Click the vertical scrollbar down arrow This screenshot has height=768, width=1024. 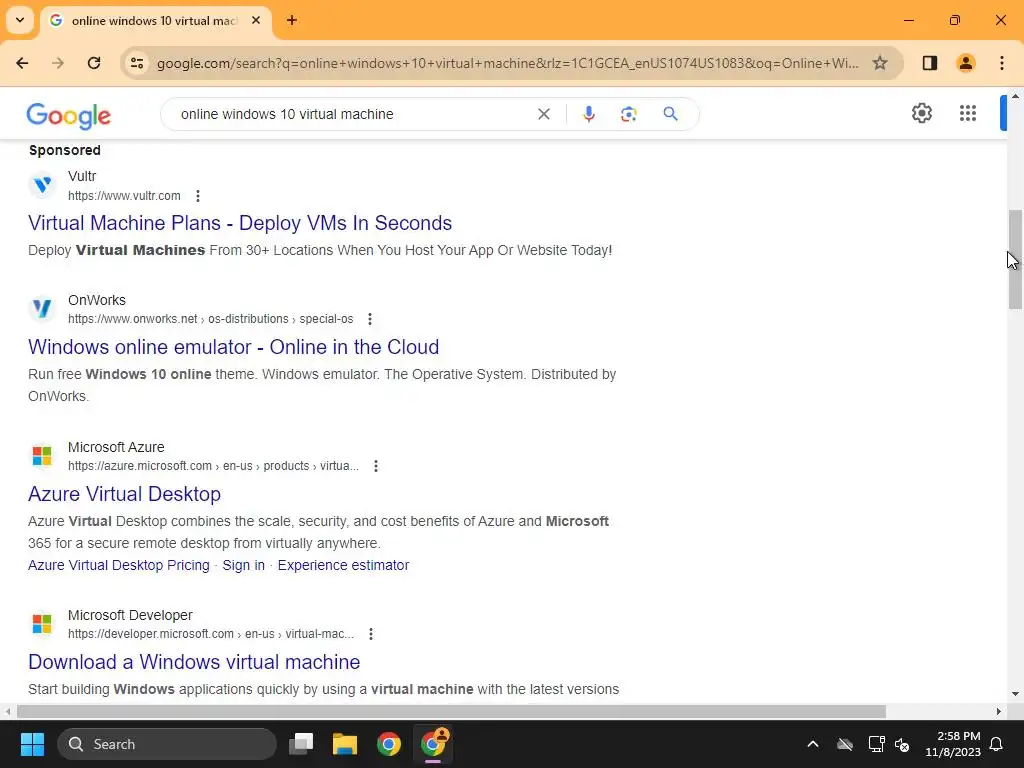[1015, 694]
